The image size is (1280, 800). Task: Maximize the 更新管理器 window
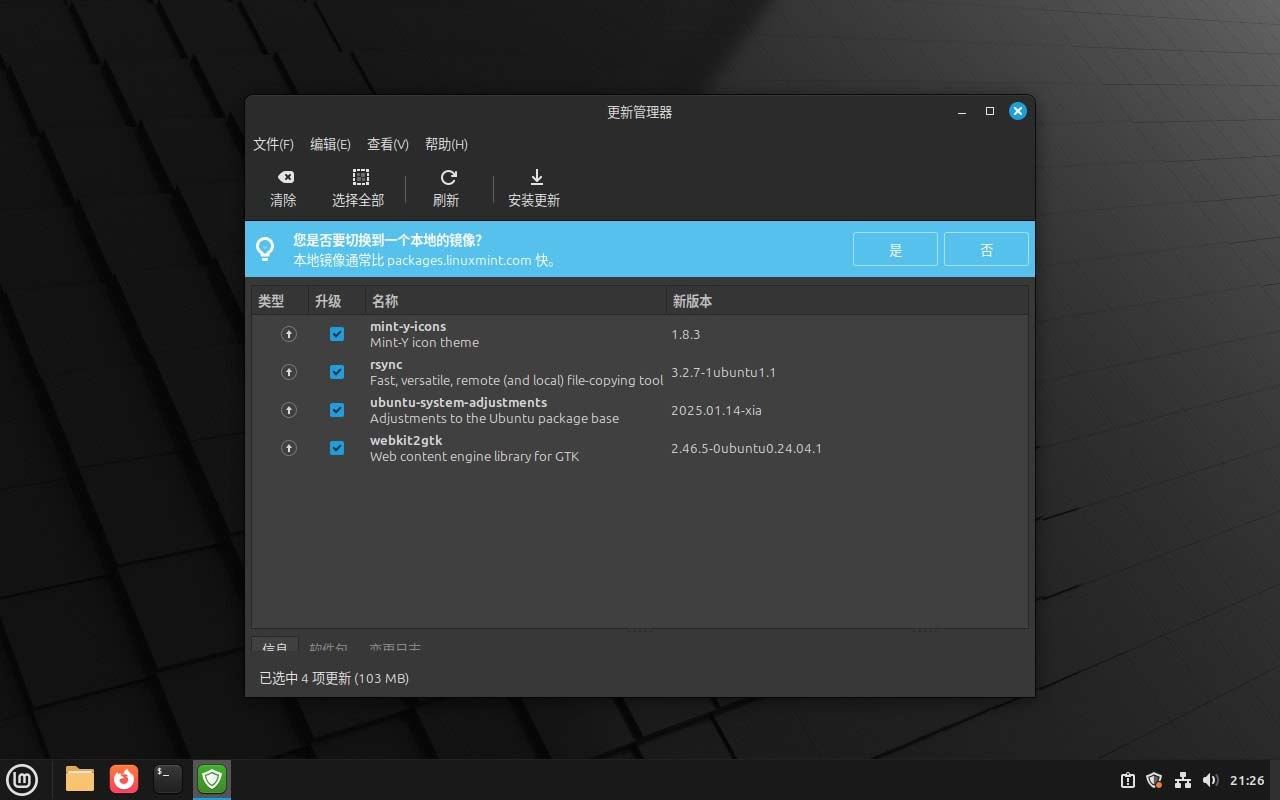click(990, 112)
